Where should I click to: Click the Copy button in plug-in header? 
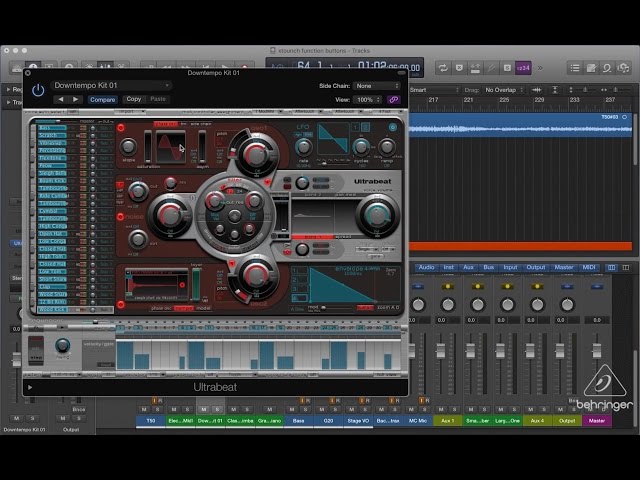133,99
